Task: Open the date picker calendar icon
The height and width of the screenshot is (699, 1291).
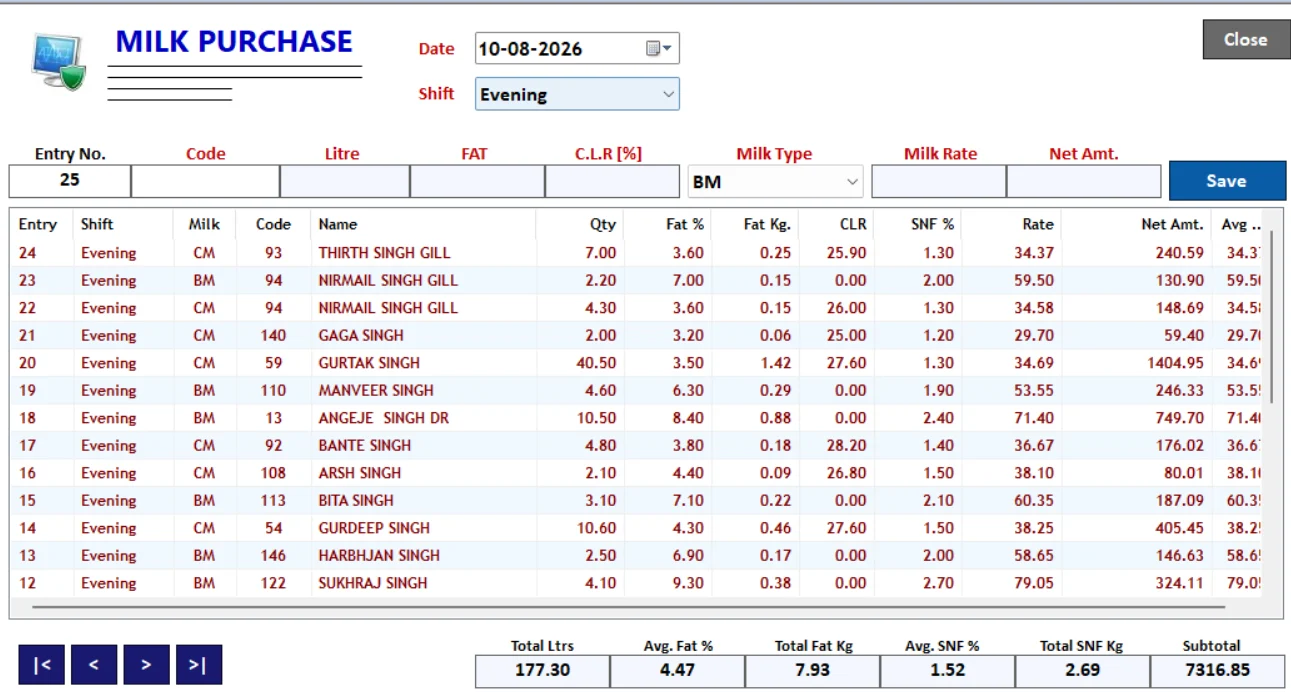Action: (660, 48)
